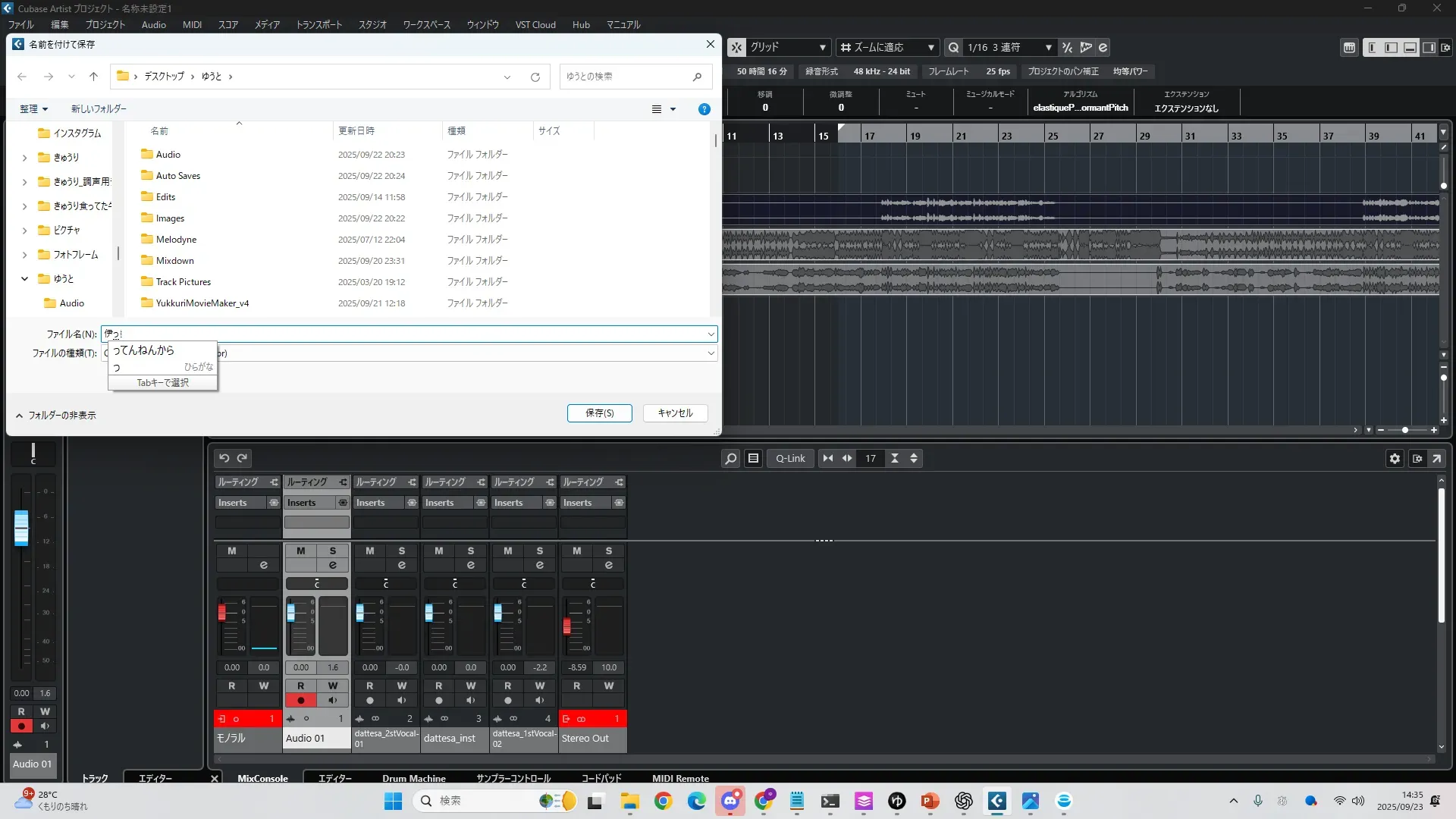This screenshot has width=1456, height=819.
Task: Click the MixConsole search magnifier icon
Action: [730, 458]
